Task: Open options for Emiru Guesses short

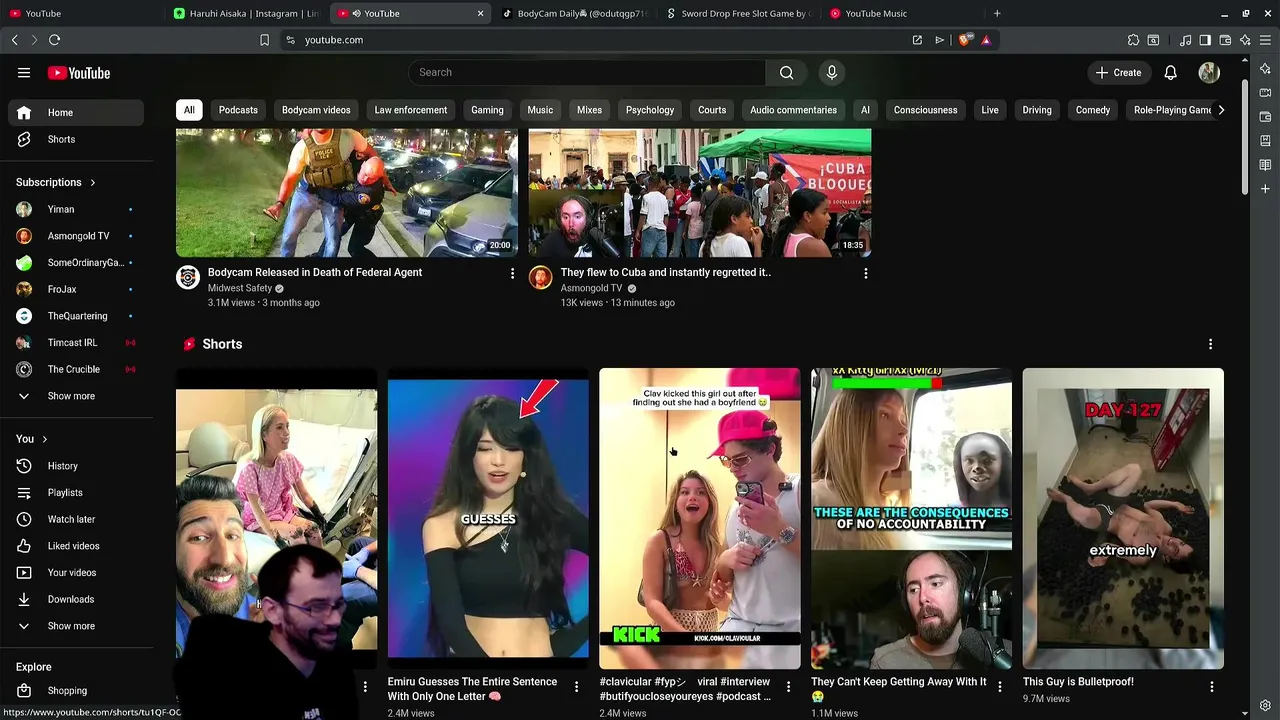Action: 576,686
